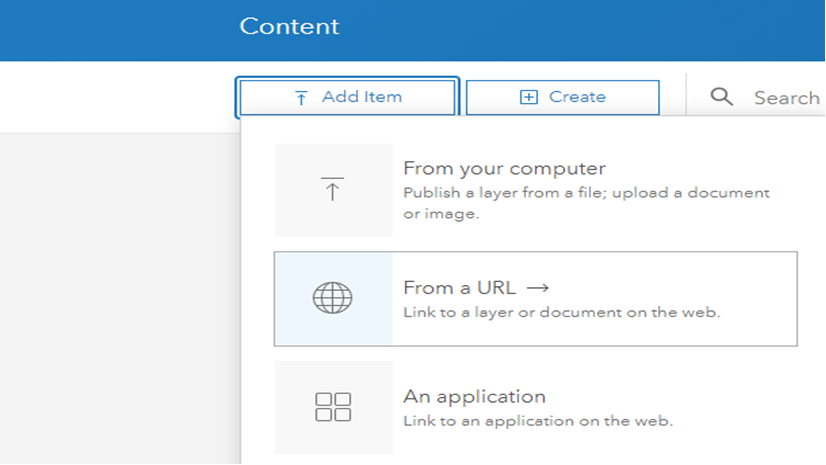Screen dimensions: 826x465
Task: Click the empty gray area left of the menu
Action: pos(120,300)
